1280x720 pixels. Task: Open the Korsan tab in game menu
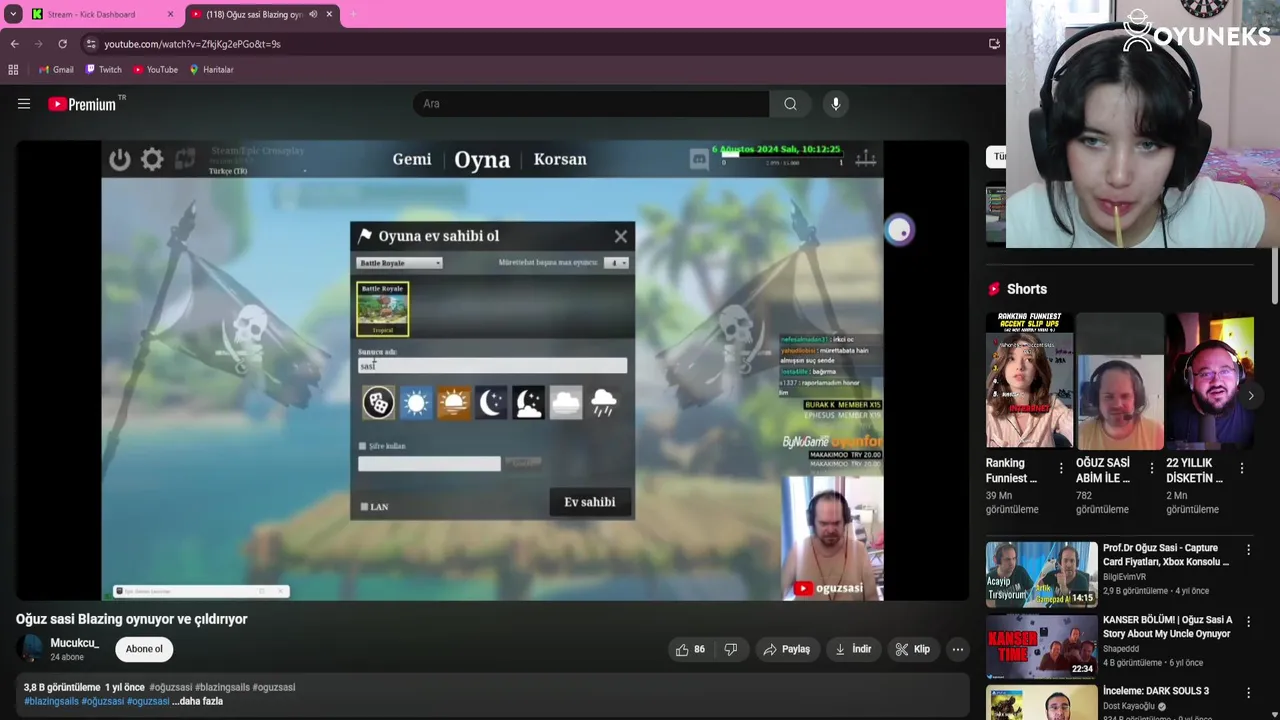pyautogui.click(x=560, y=159)
